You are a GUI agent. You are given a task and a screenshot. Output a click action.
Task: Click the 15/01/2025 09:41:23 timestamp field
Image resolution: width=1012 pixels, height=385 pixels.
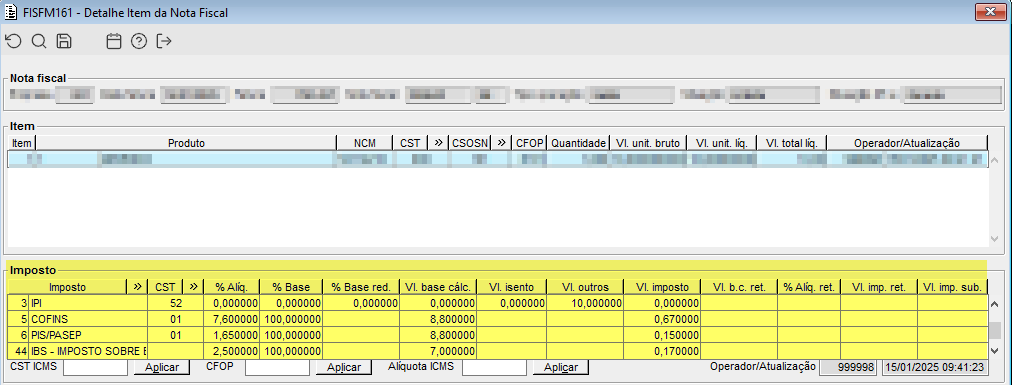pyautogui.click(x=935, y=367)
